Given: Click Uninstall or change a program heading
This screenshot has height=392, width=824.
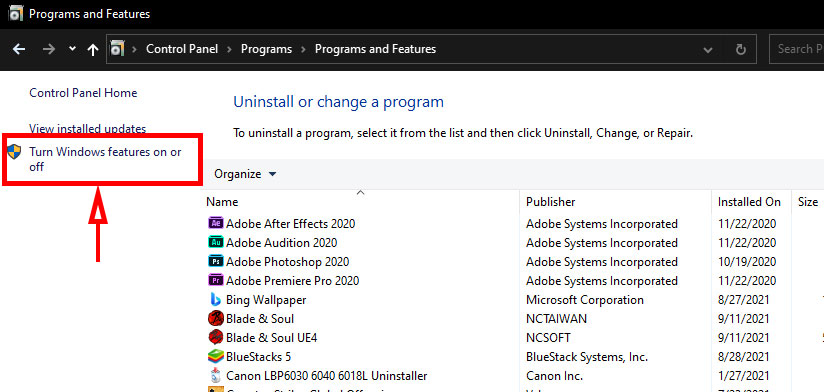Looking at the screenshot, I should tap(338, 101).
